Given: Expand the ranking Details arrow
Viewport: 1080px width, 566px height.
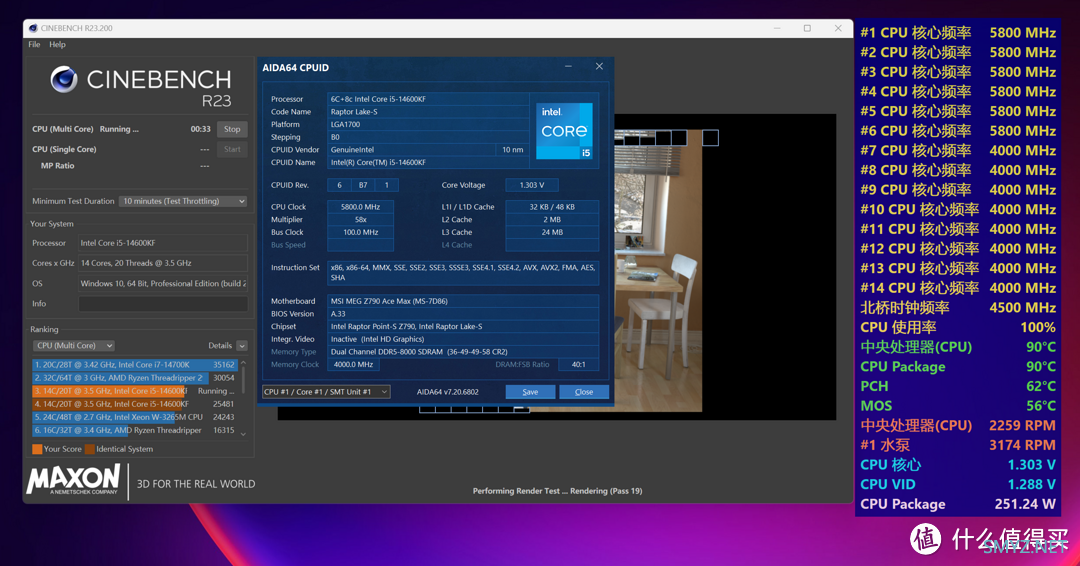Looking at the screenshot, I should coord(242,346).
